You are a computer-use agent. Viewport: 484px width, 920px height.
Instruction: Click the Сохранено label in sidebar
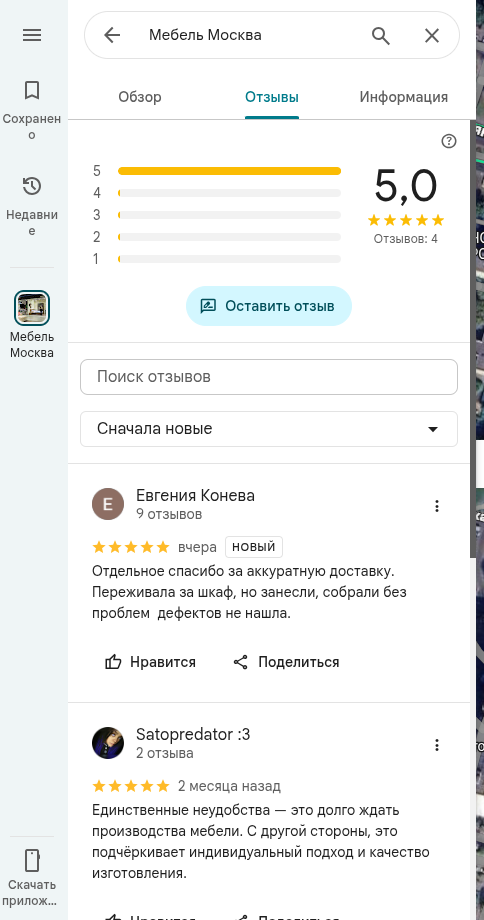tap(32, 127)
